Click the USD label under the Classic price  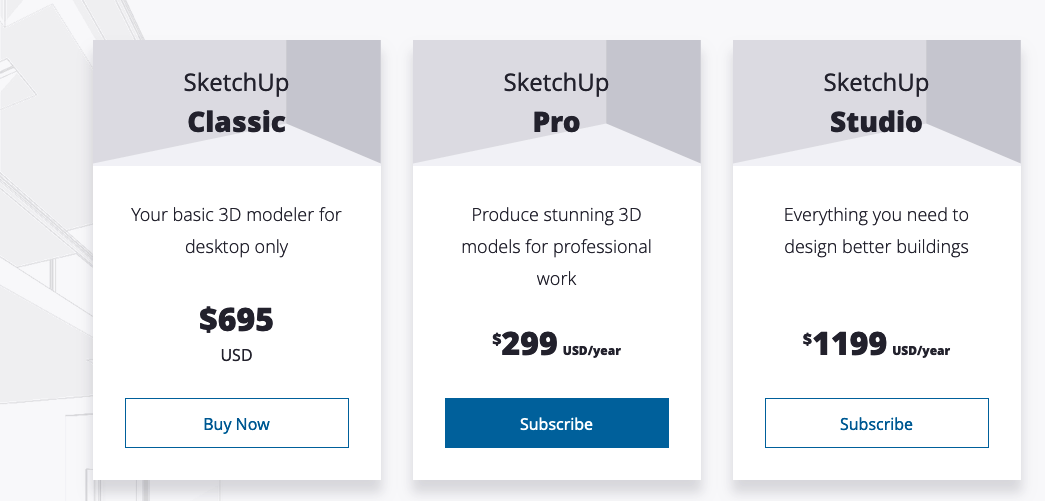tap(237, 355)
